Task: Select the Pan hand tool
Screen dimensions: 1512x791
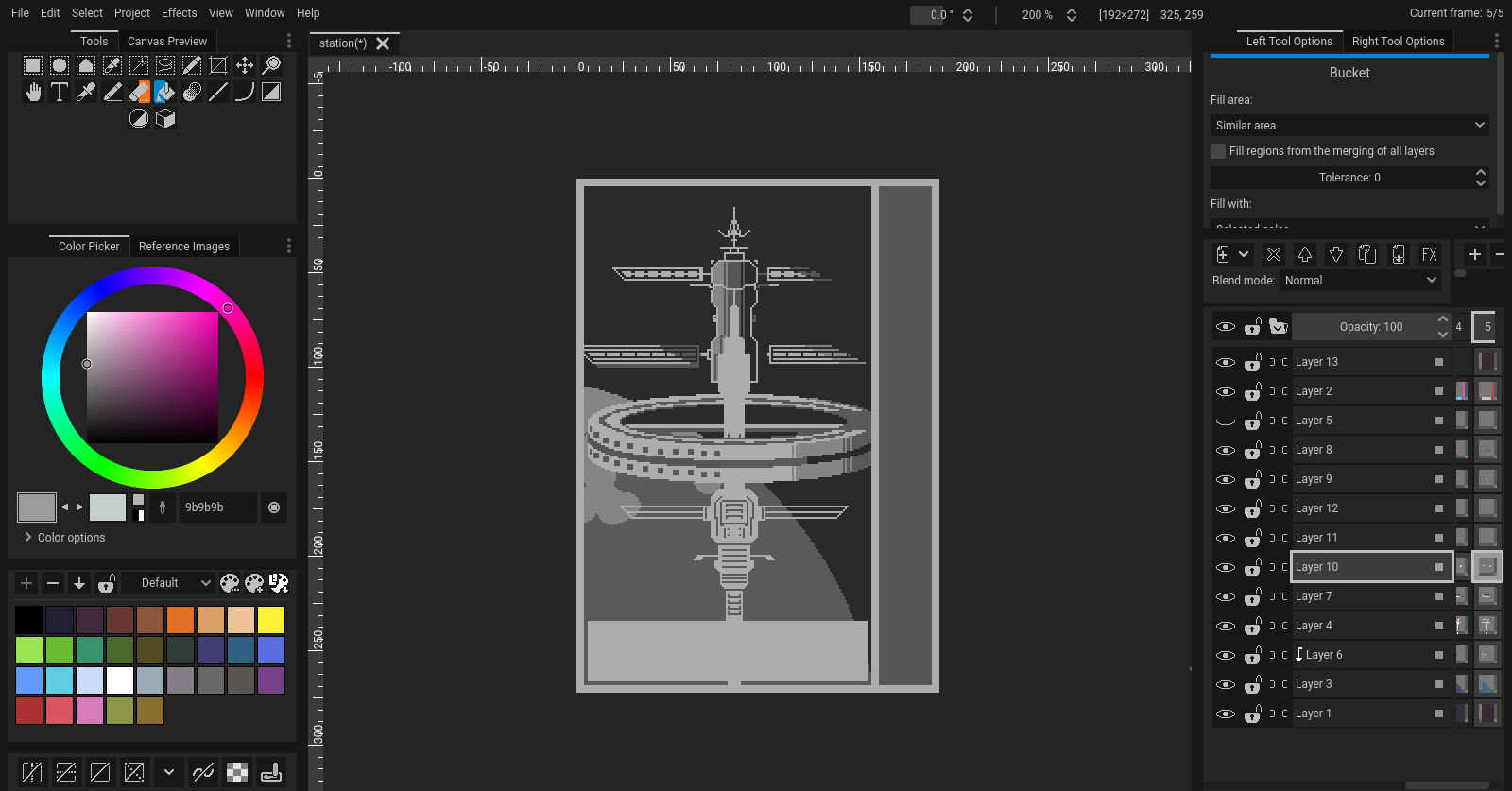Action: pos(33,92)
